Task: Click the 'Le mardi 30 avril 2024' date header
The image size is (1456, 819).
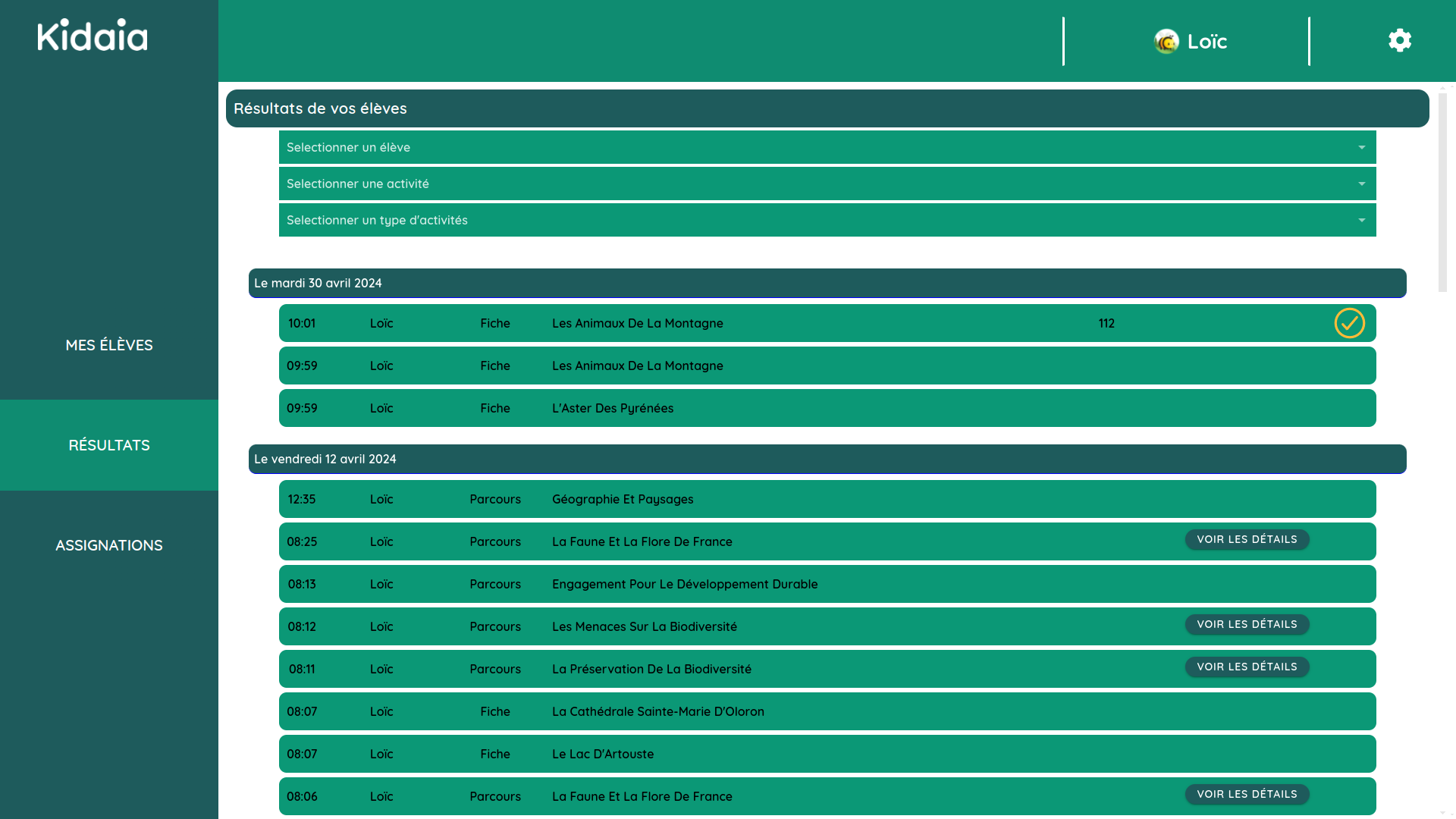Action: tap(827, 284)
